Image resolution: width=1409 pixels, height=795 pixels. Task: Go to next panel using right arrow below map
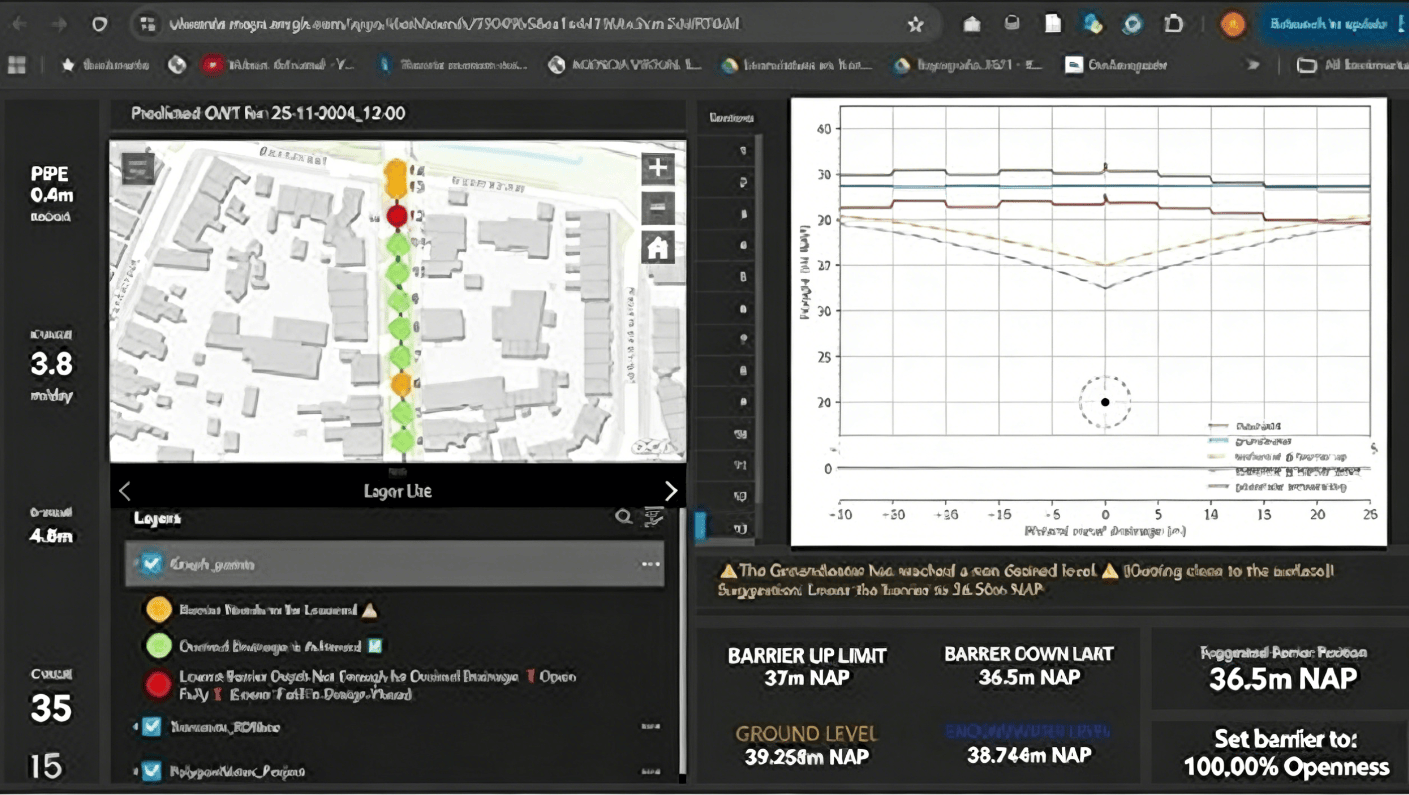pyautogui.click(x=671, y=491)
